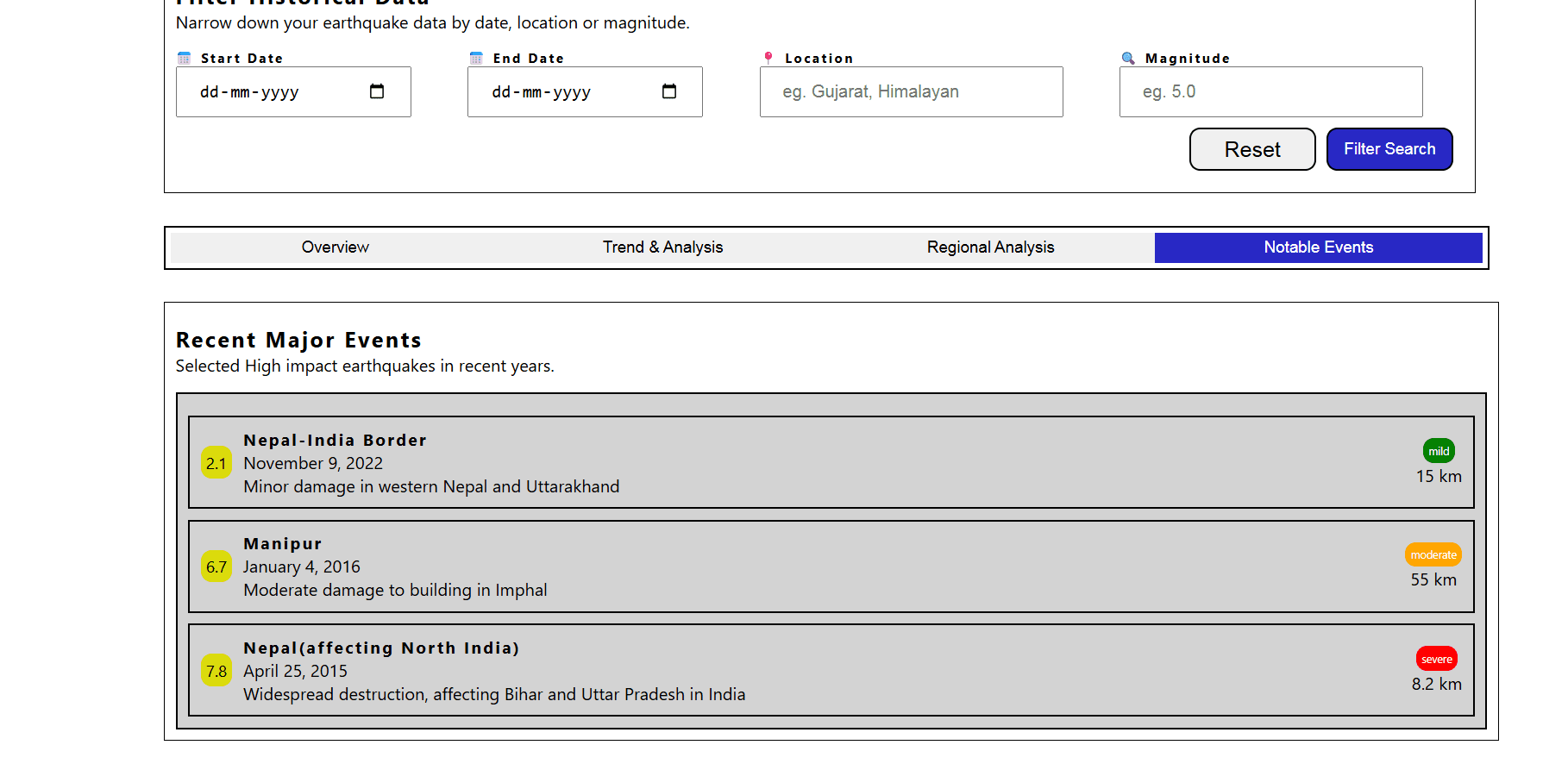1568x770 pixels.
Task: Select the Regional Analysis tab
Action: coord(990,247)
